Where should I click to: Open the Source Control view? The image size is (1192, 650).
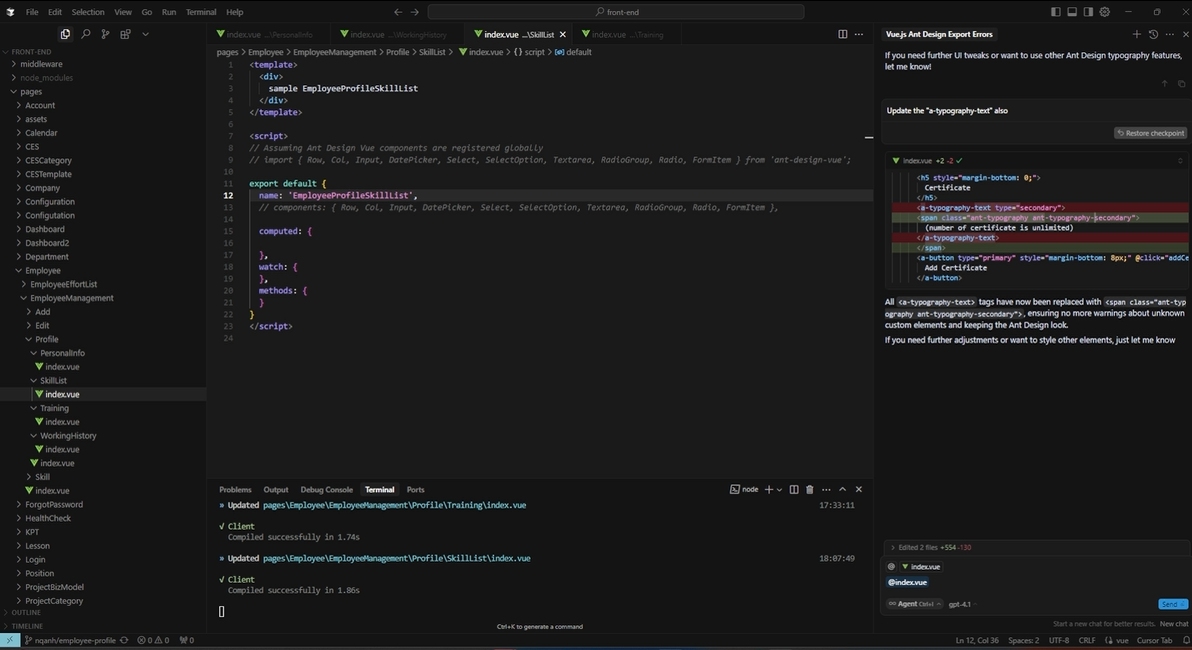[106, 34]
